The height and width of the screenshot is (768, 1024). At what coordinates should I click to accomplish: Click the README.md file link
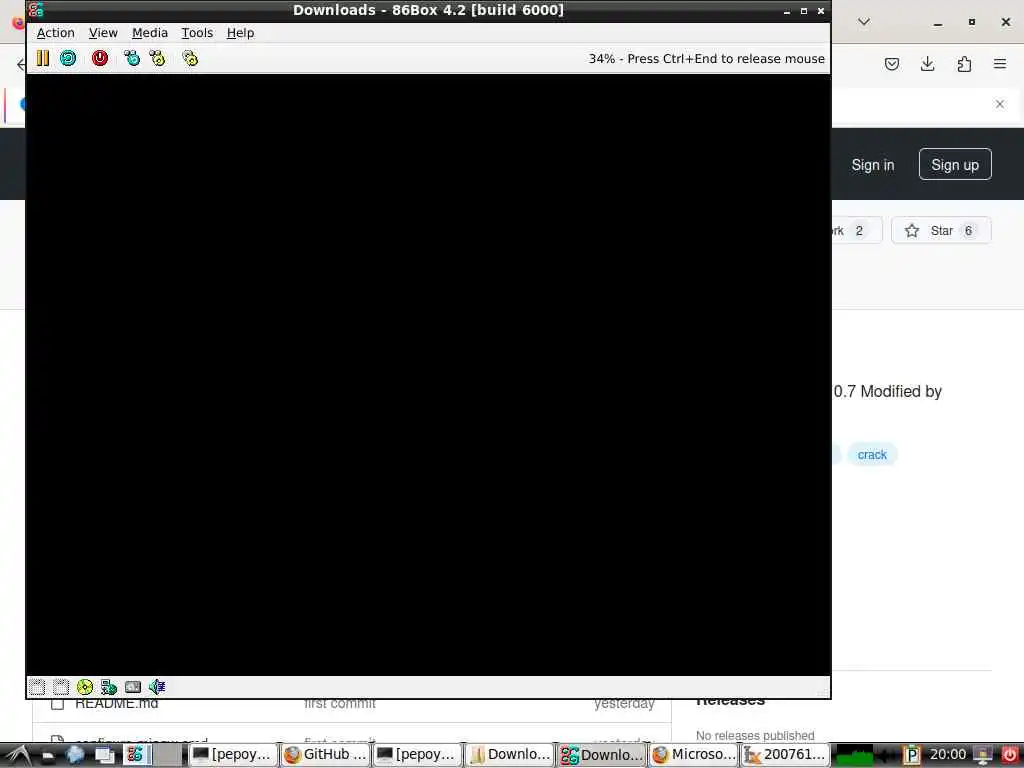[x=117, y=703]
